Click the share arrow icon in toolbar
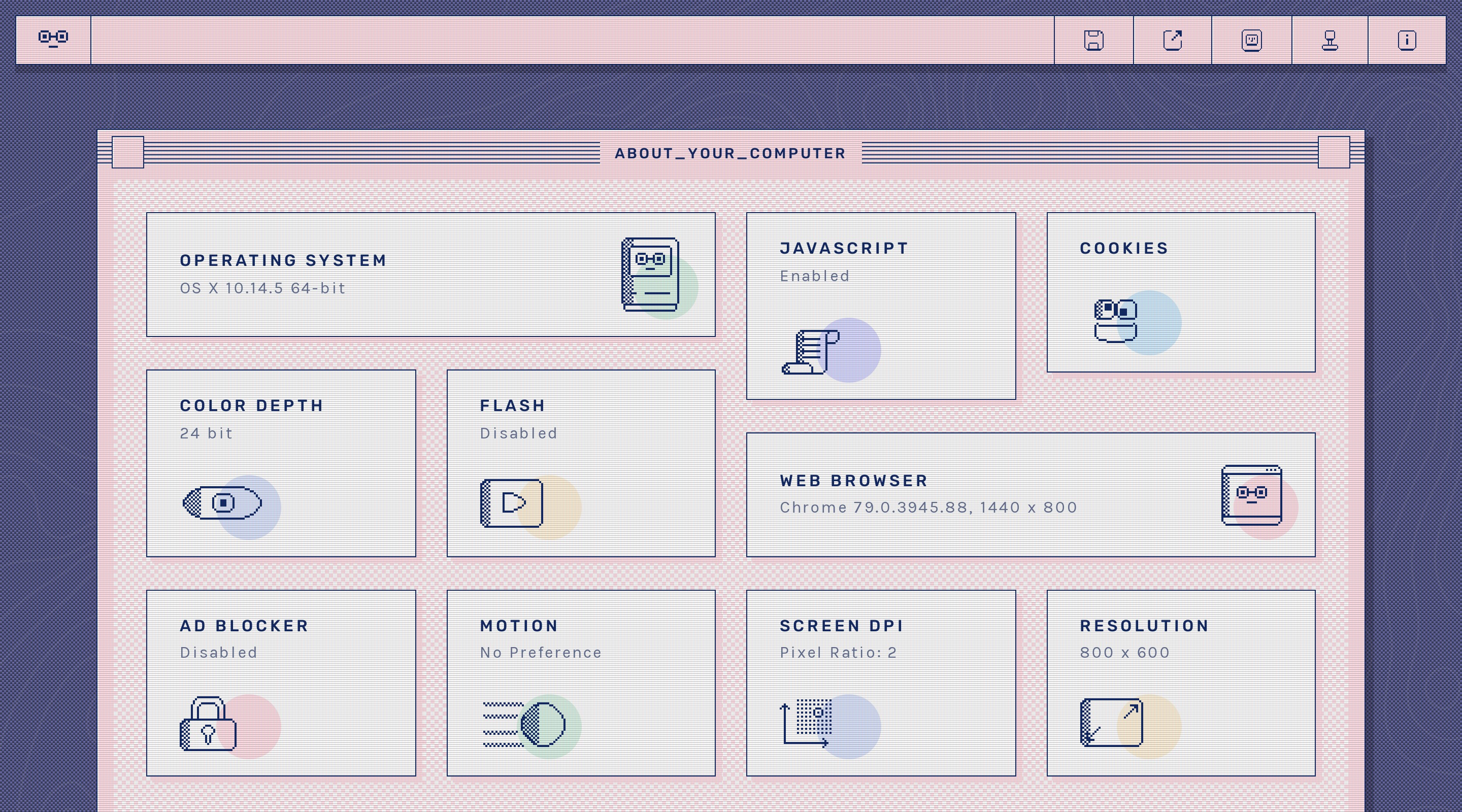Screen dimensions: 1462x812 point(1173,40)
